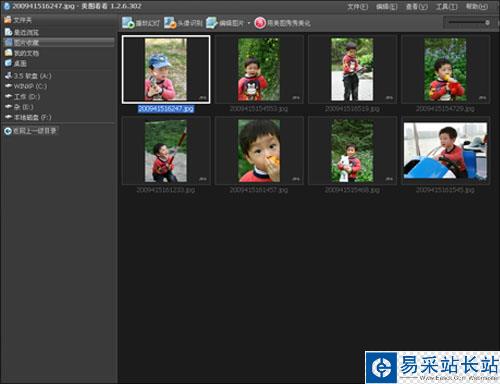Select thumbnail of boy holding phone to ear
Image resolution: width=500 pixels, height=384 pixels.
[259, 69]
